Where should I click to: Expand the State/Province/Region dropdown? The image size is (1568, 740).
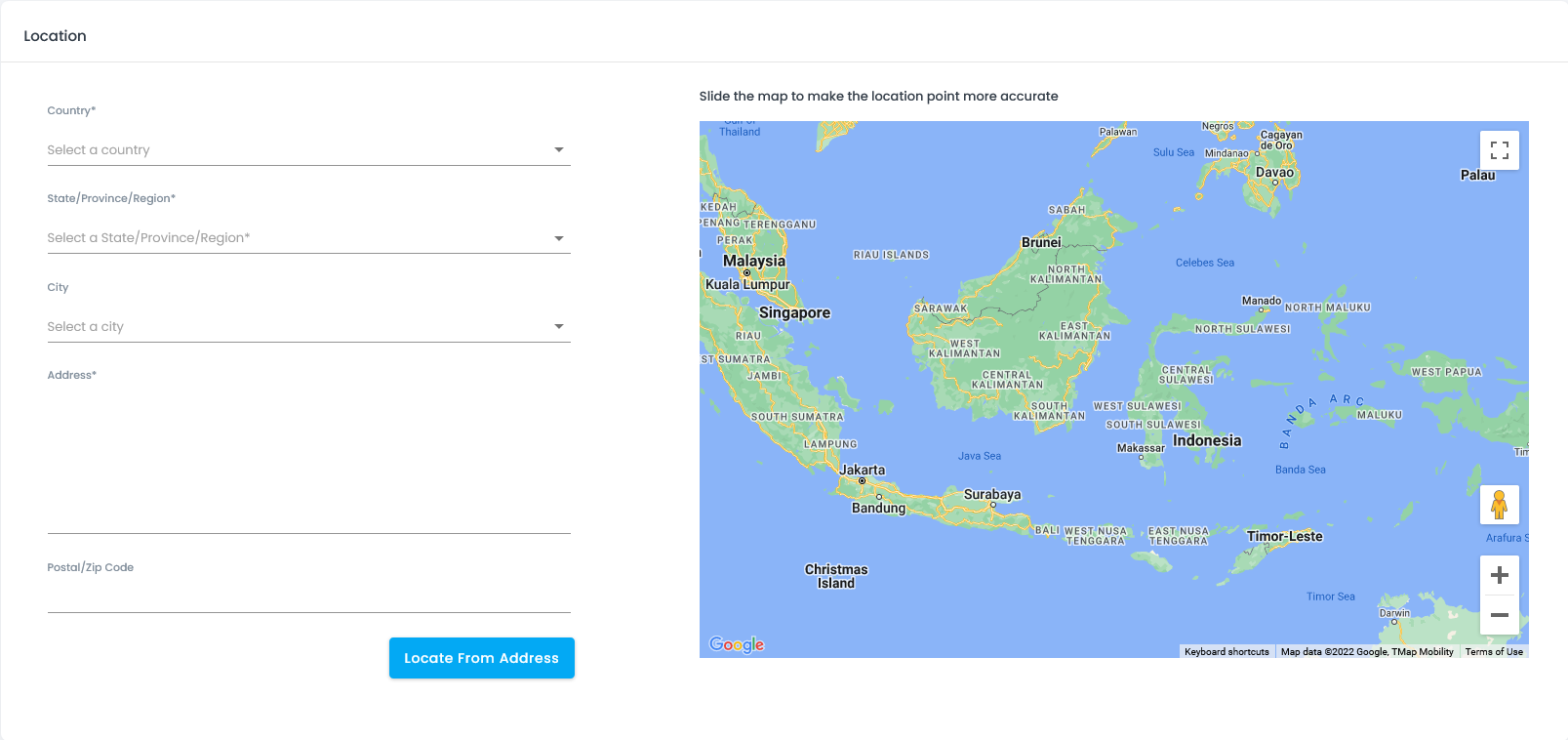308,238
